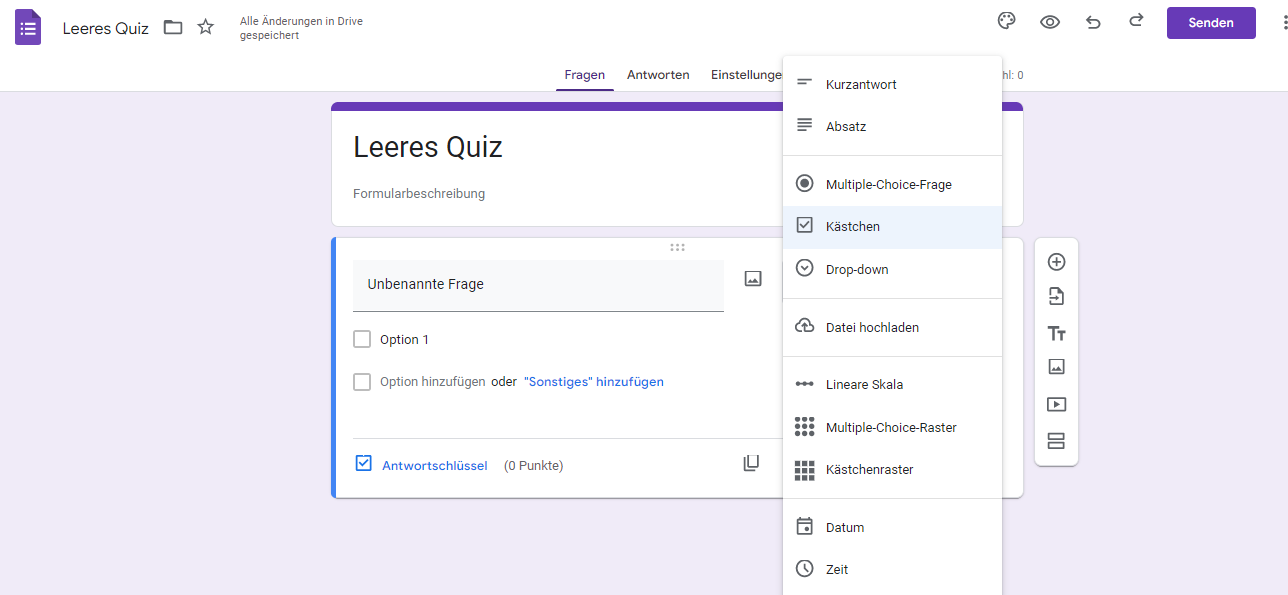Tick the Option 1 checkbox

[362, 340]
